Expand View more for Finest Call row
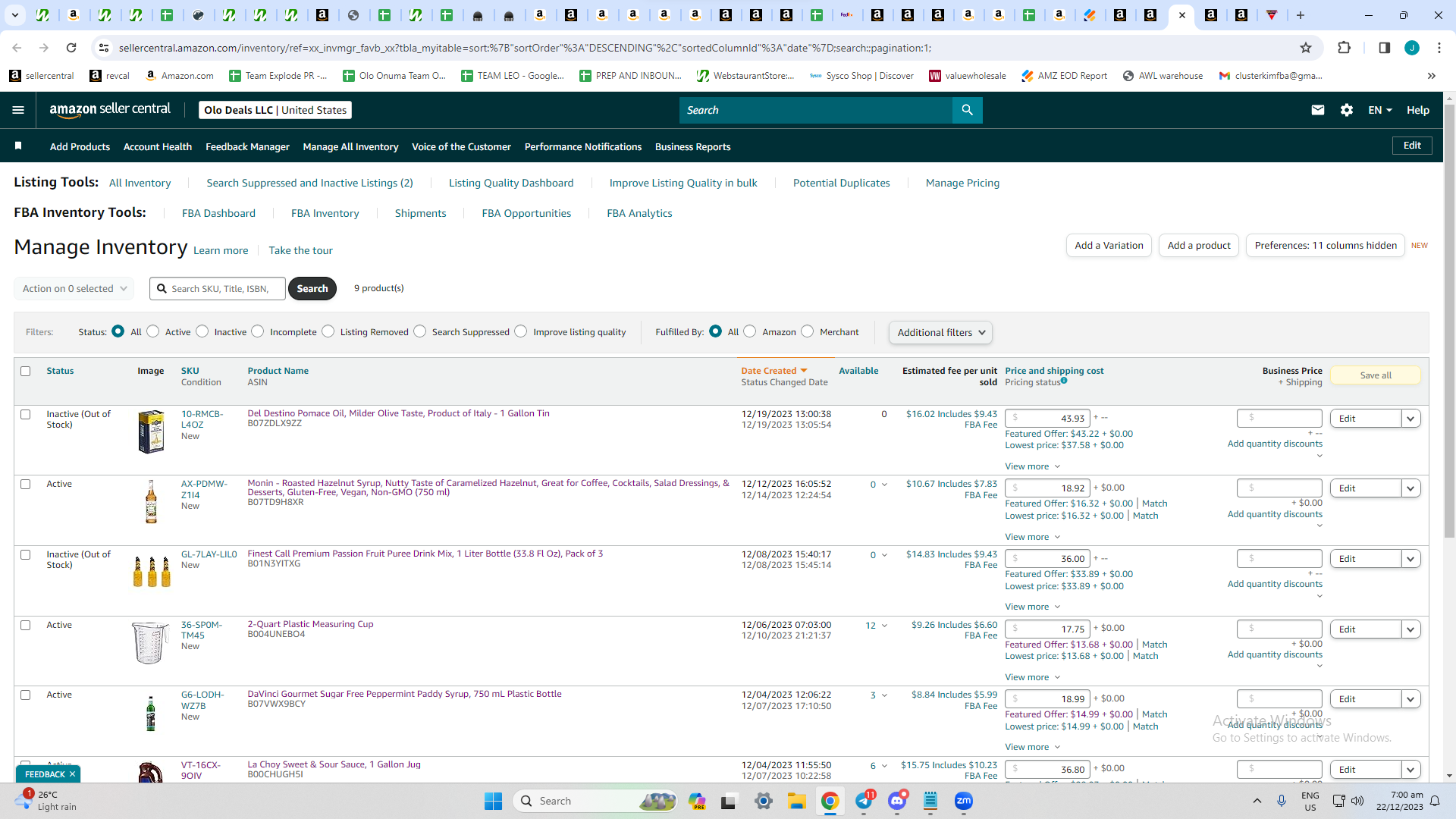This screenshot has height=819, width=1456. 1032,607
